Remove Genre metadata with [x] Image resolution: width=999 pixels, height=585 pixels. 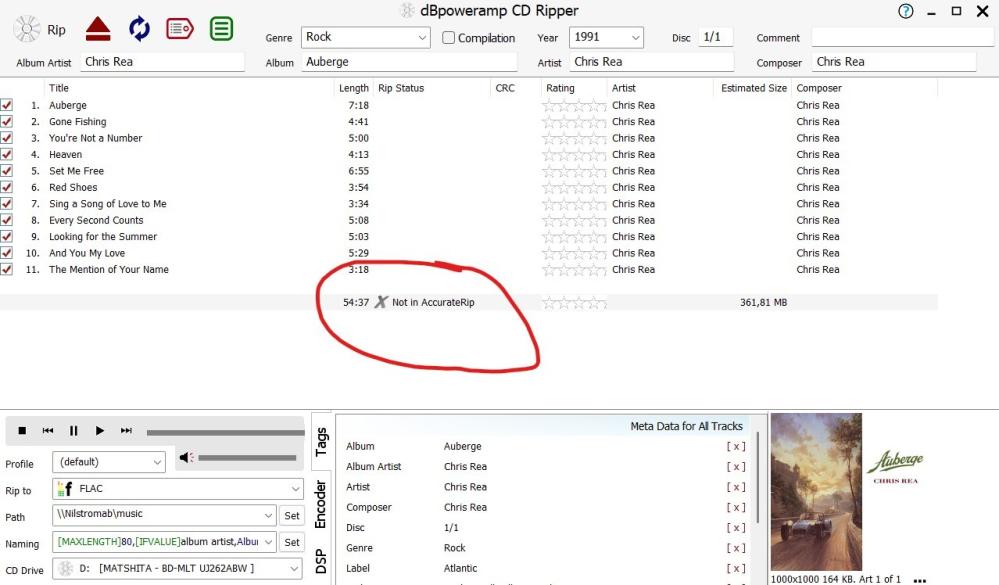(736, 548)
